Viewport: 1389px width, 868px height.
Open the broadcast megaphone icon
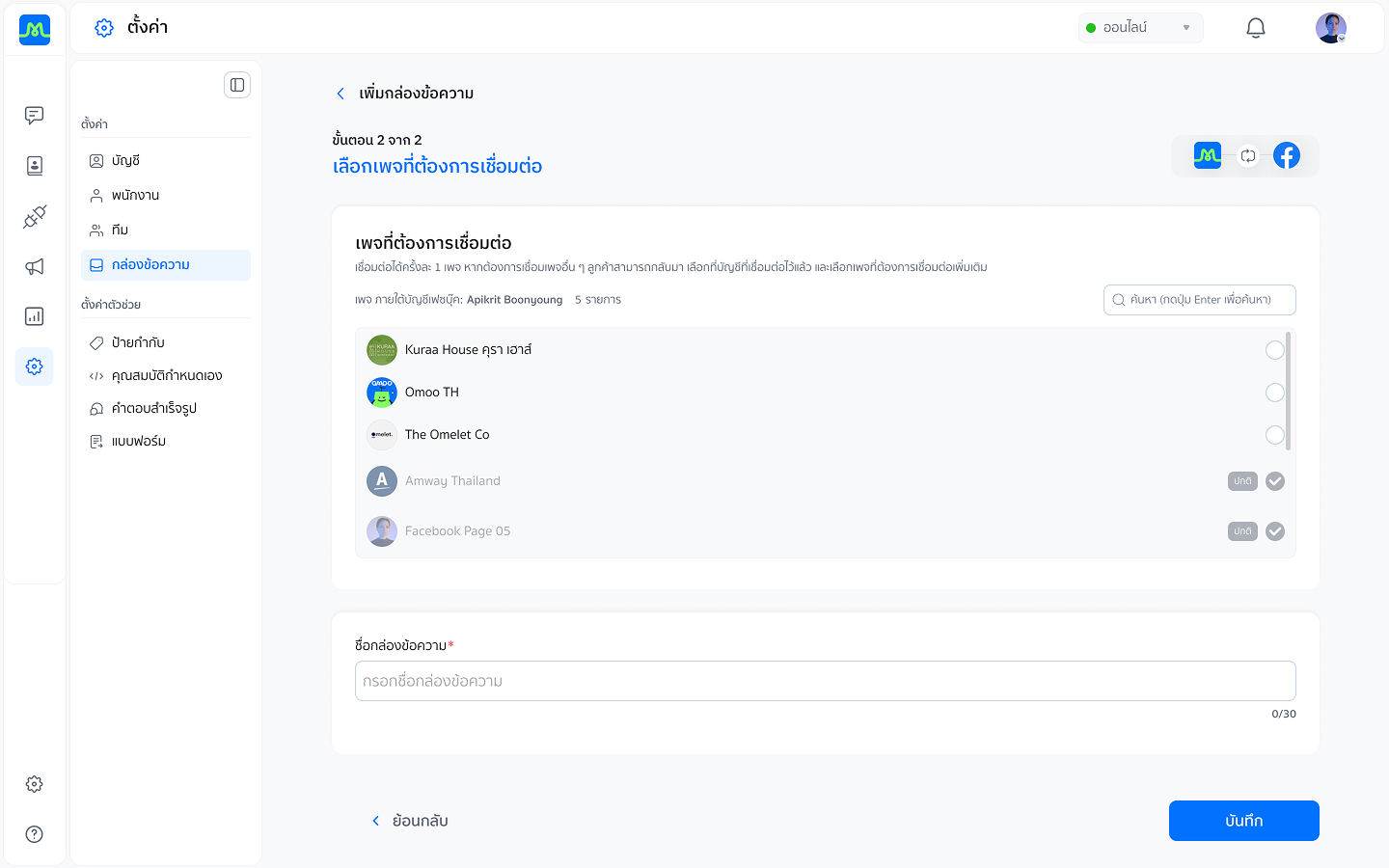(x=35, y=266)
